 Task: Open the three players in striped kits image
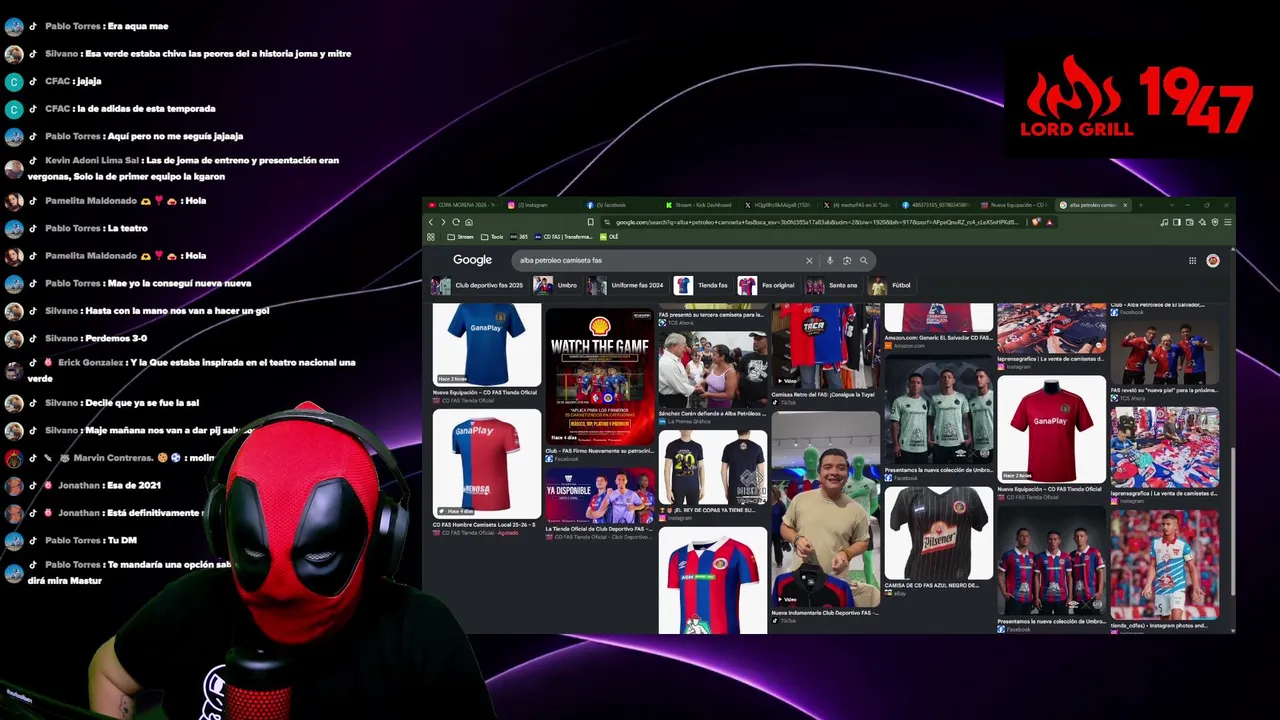click(1052, 561)
